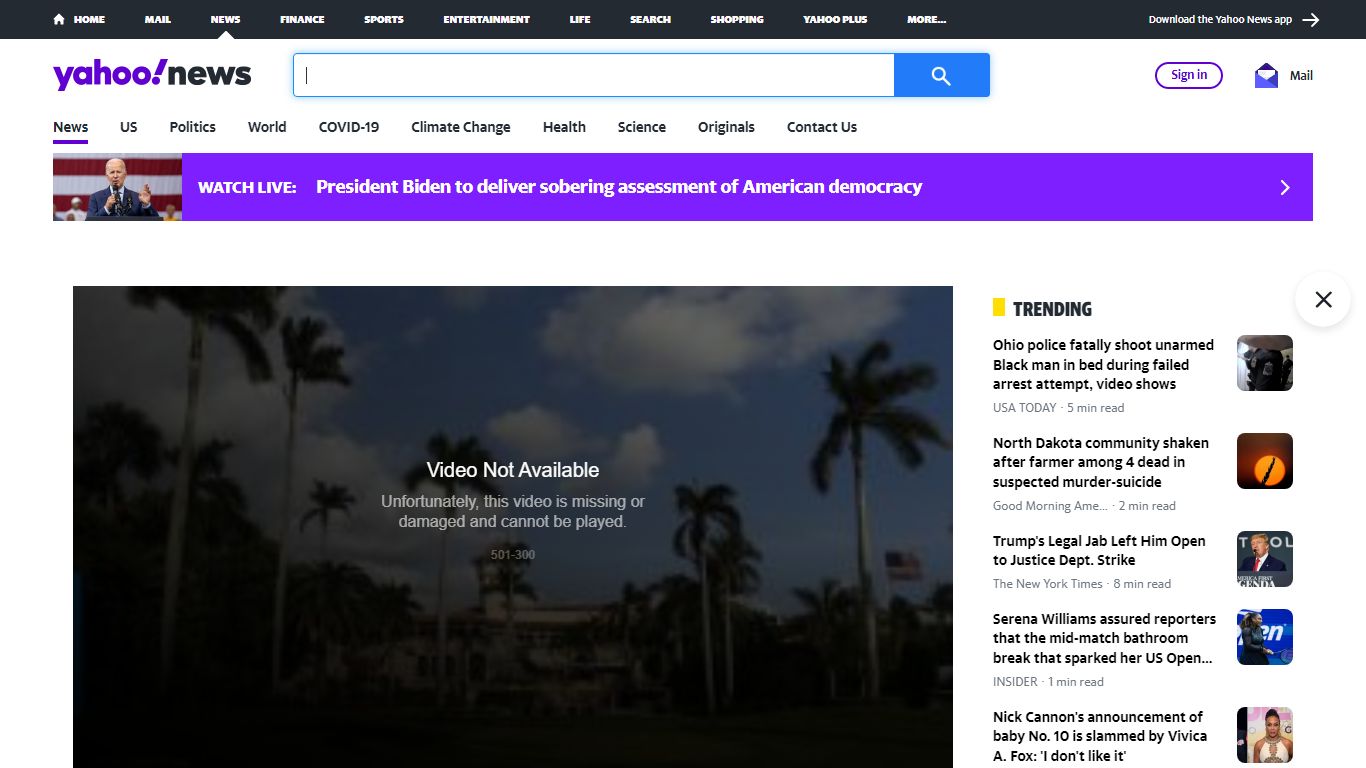Click the arrow beside Download the Yahoo News app
1366x768 pixels.
pos(1311,19)
